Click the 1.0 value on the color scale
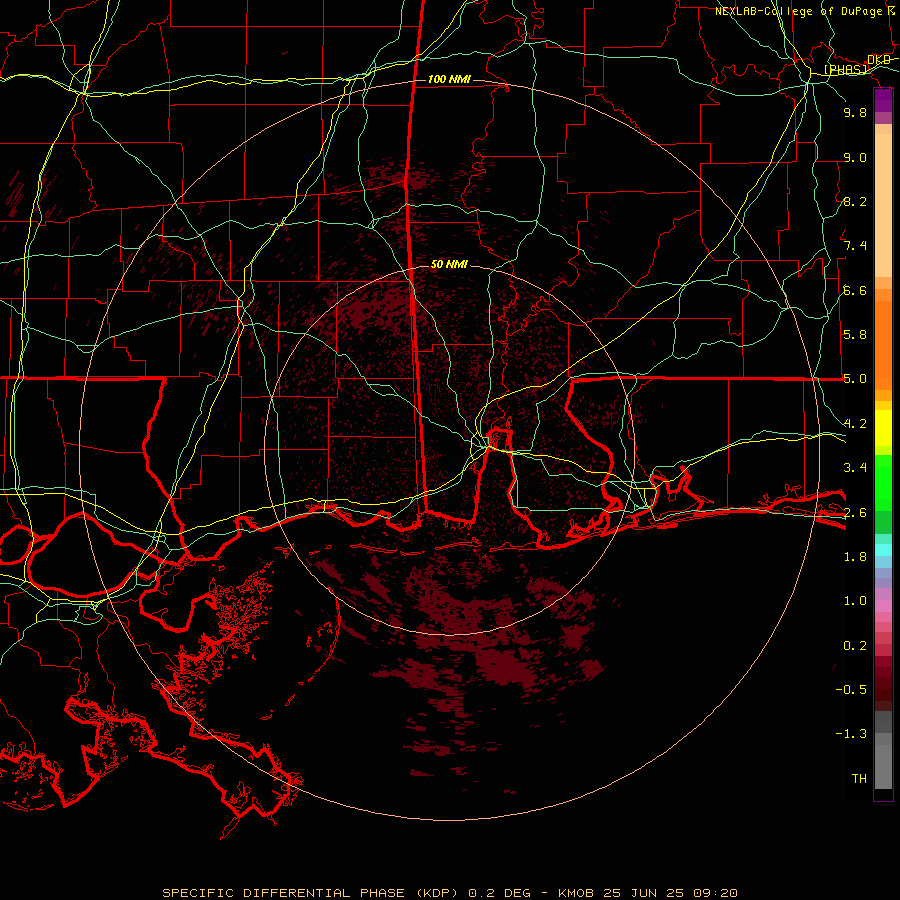Screen dimensions: 900x900 point(855,601)
